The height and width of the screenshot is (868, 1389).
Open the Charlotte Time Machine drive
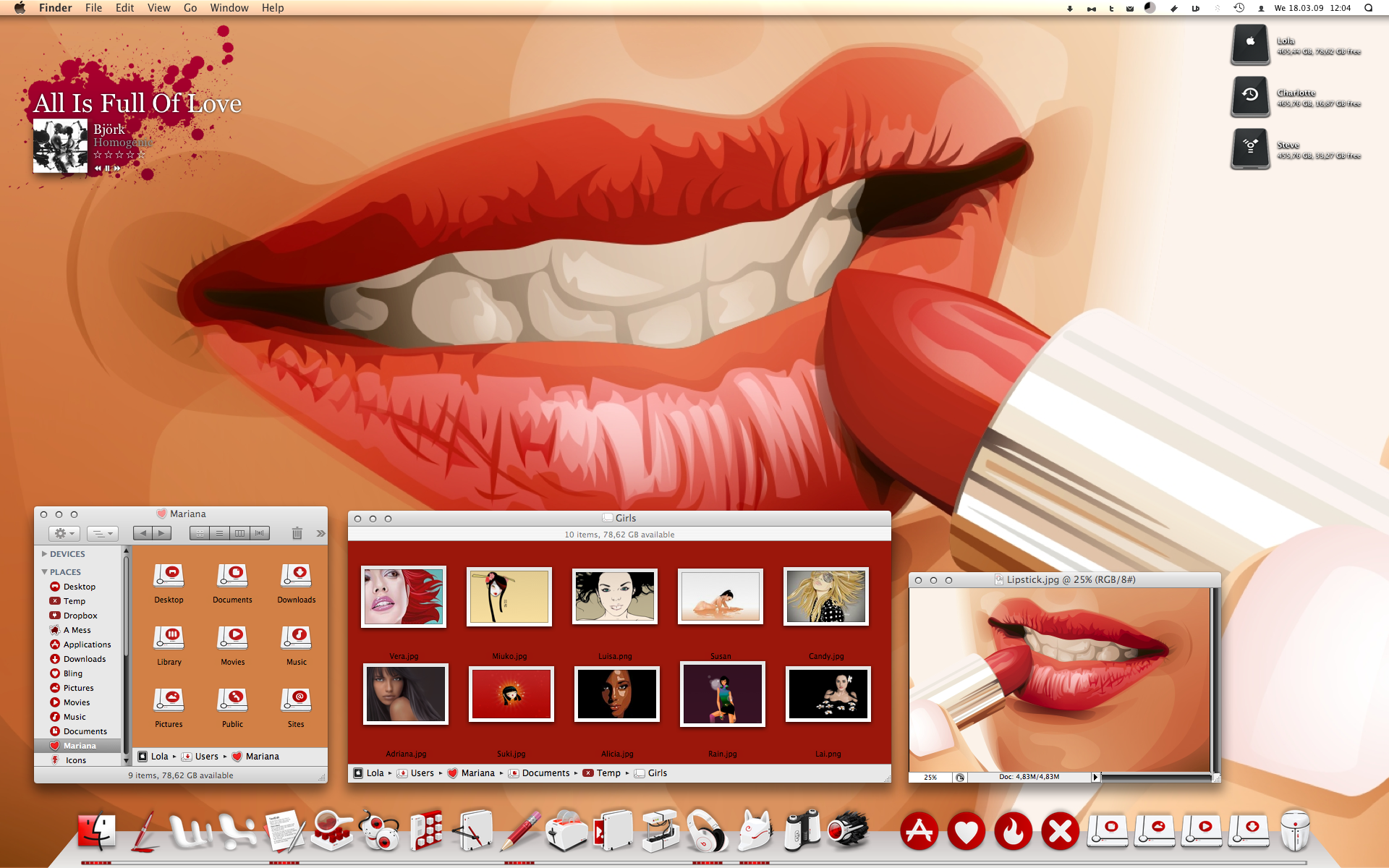point(1250,97)
